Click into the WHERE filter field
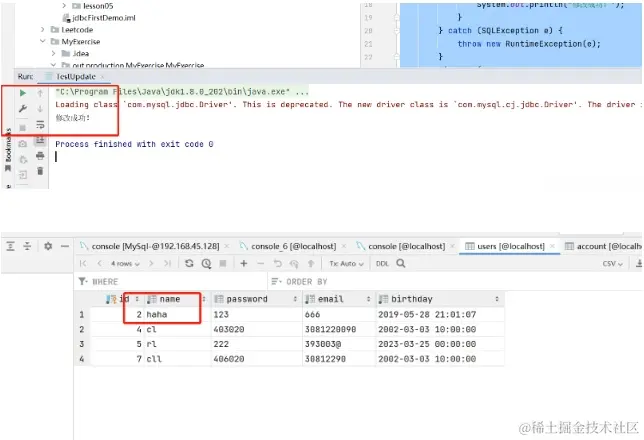644x440 pixels. (x=172, y=281)
